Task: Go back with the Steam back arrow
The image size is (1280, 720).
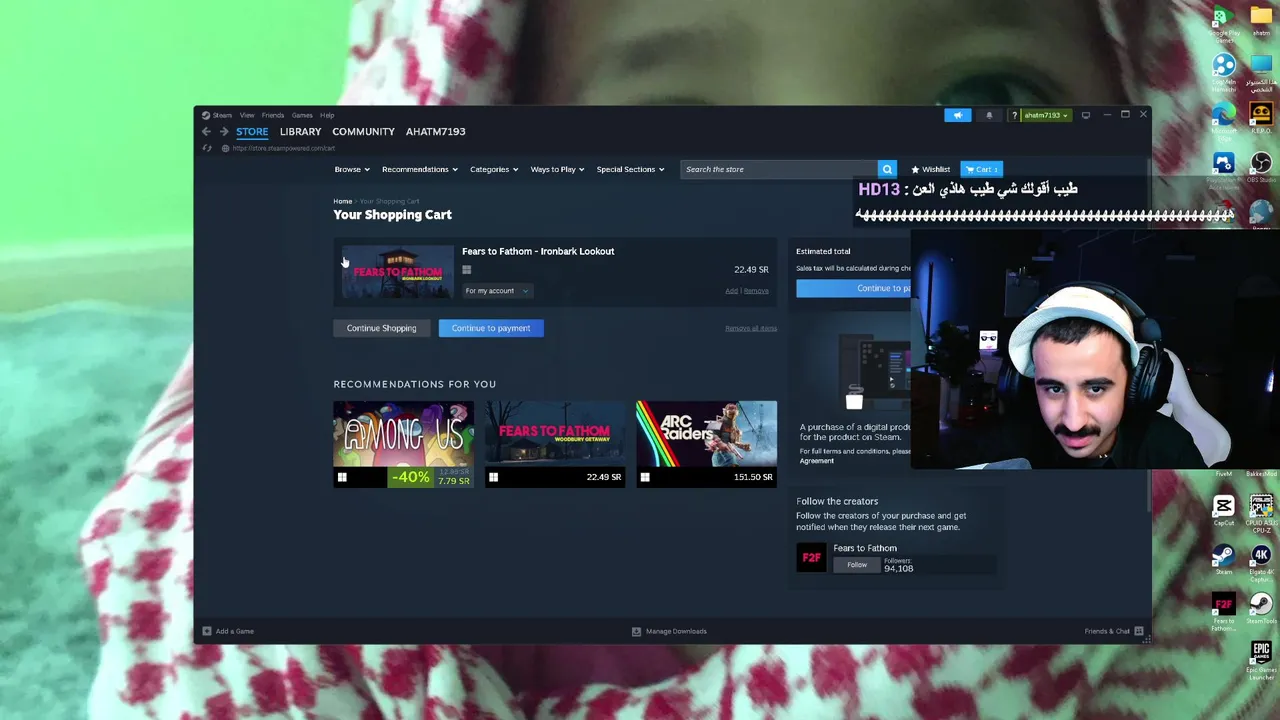Action: pyautogui.click(x=206, y=131)
